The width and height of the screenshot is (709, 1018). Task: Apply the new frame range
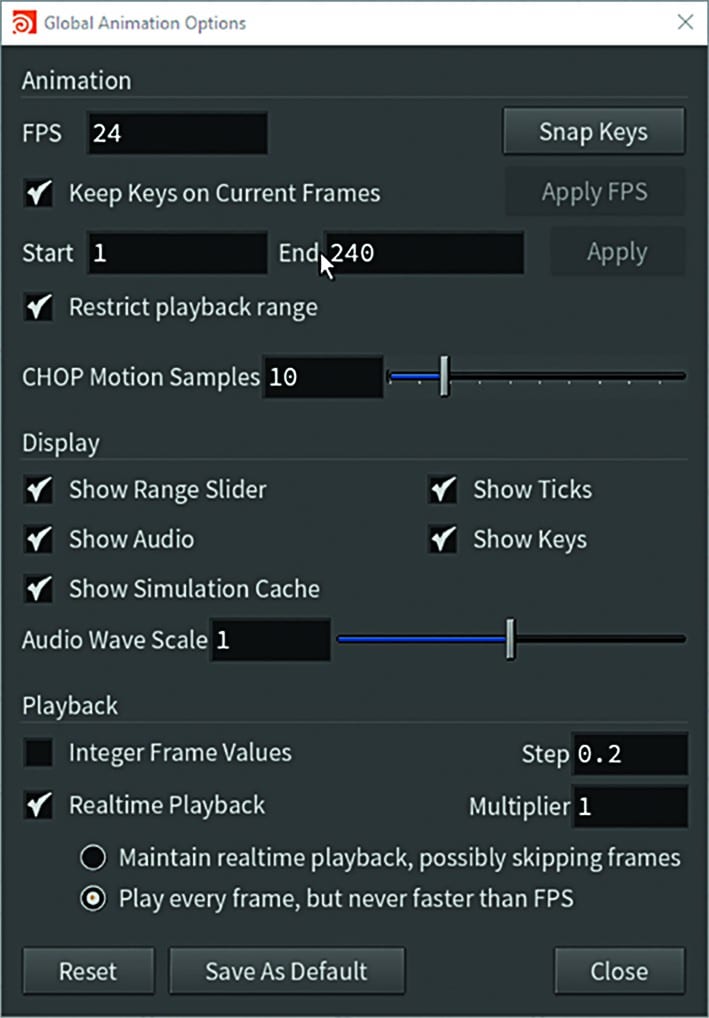[617, 252]
